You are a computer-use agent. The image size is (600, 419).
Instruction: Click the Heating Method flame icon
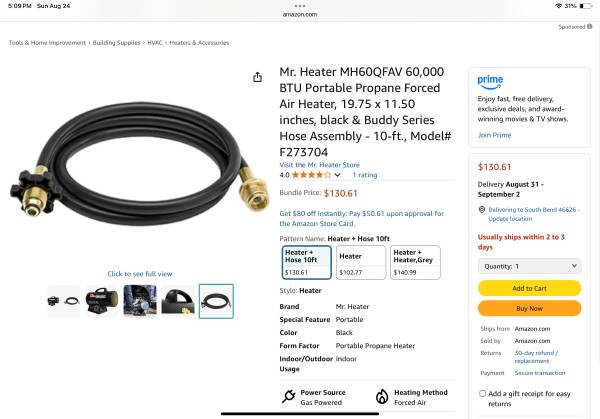(382, 396)
